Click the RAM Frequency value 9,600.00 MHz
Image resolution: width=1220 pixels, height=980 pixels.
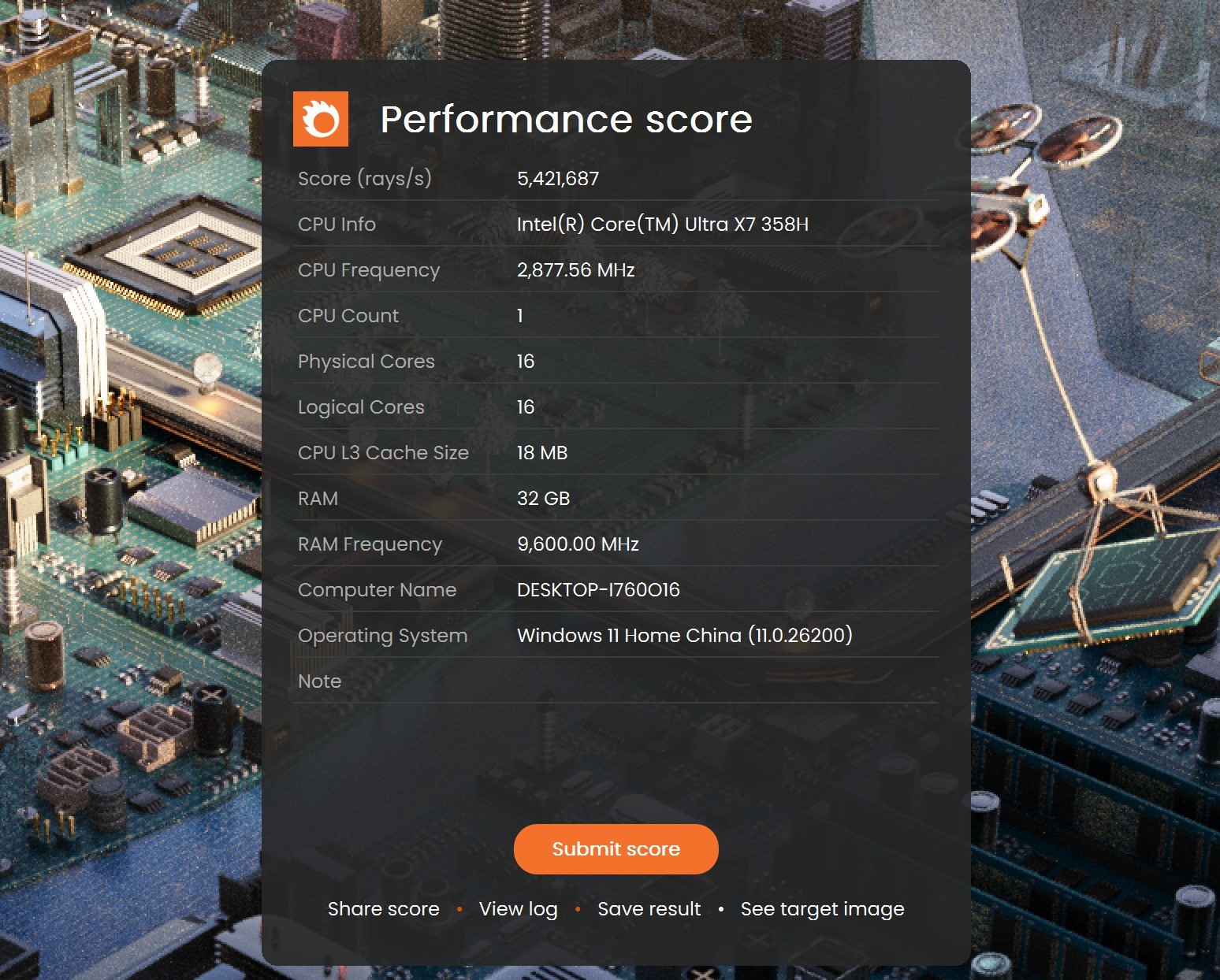point(578,544)
